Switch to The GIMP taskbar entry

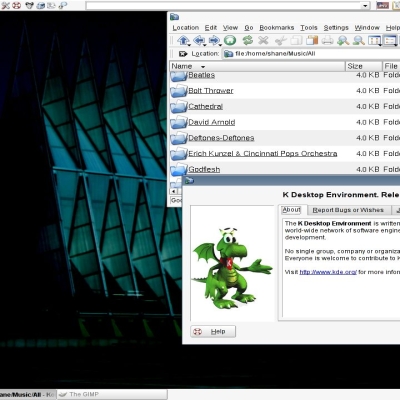point(112,394)
